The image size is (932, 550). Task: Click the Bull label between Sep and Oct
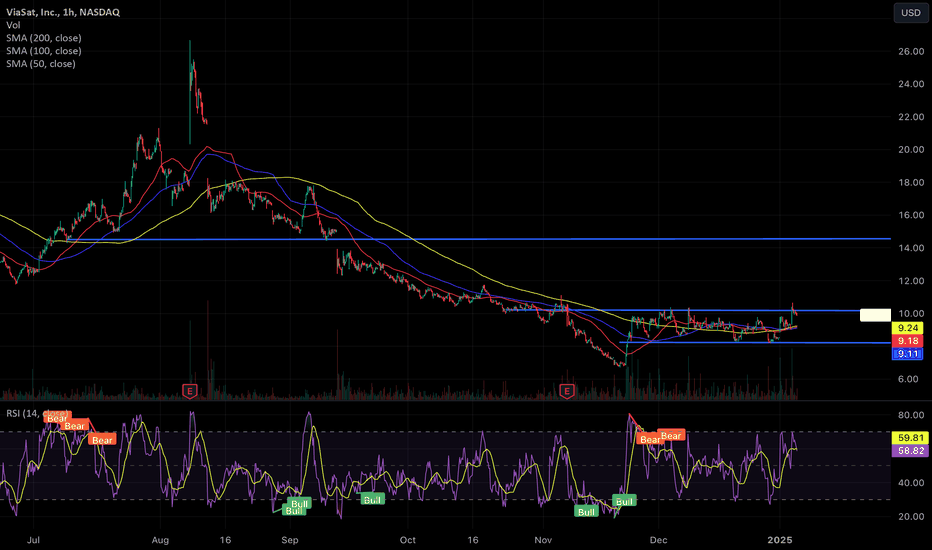[372, 499]
